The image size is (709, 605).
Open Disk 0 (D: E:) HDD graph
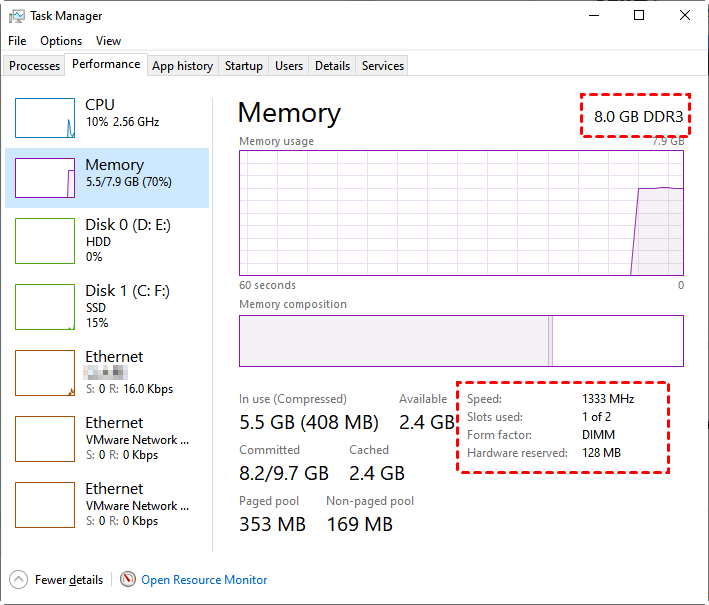point(45,241)
